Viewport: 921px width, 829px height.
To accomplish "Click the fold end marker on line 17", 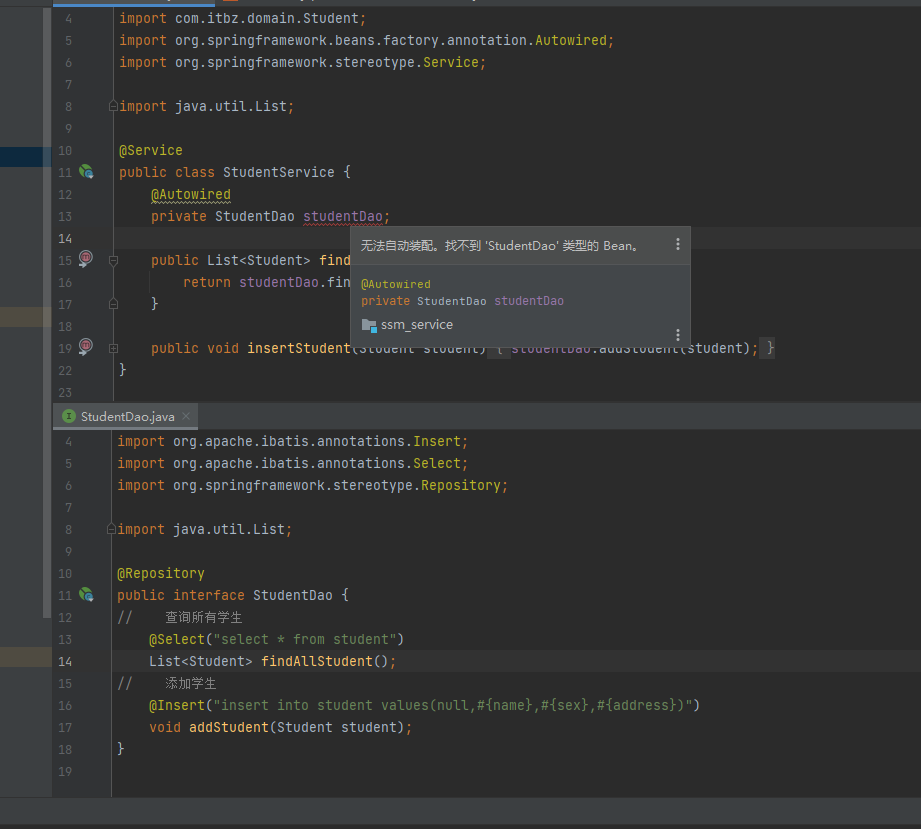I will 113,304.
